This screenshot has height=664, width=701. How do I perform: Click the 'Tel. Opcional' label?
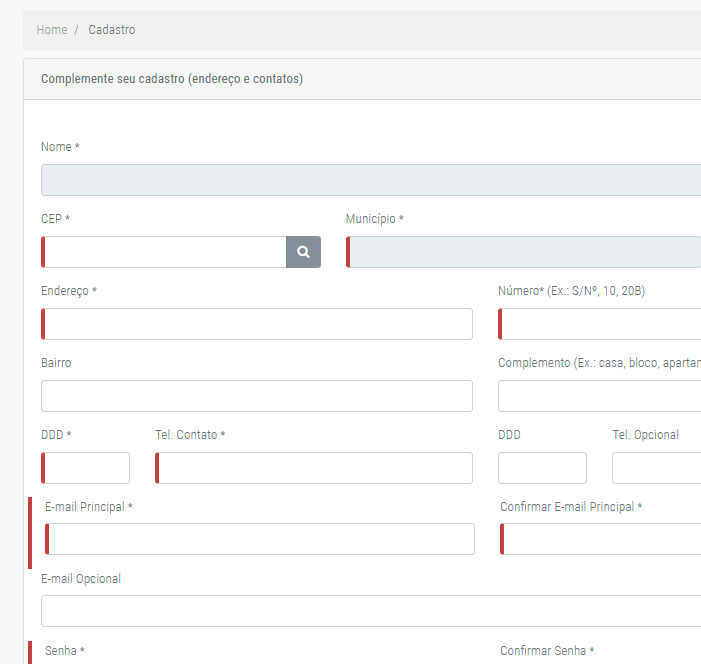[646, 435]
